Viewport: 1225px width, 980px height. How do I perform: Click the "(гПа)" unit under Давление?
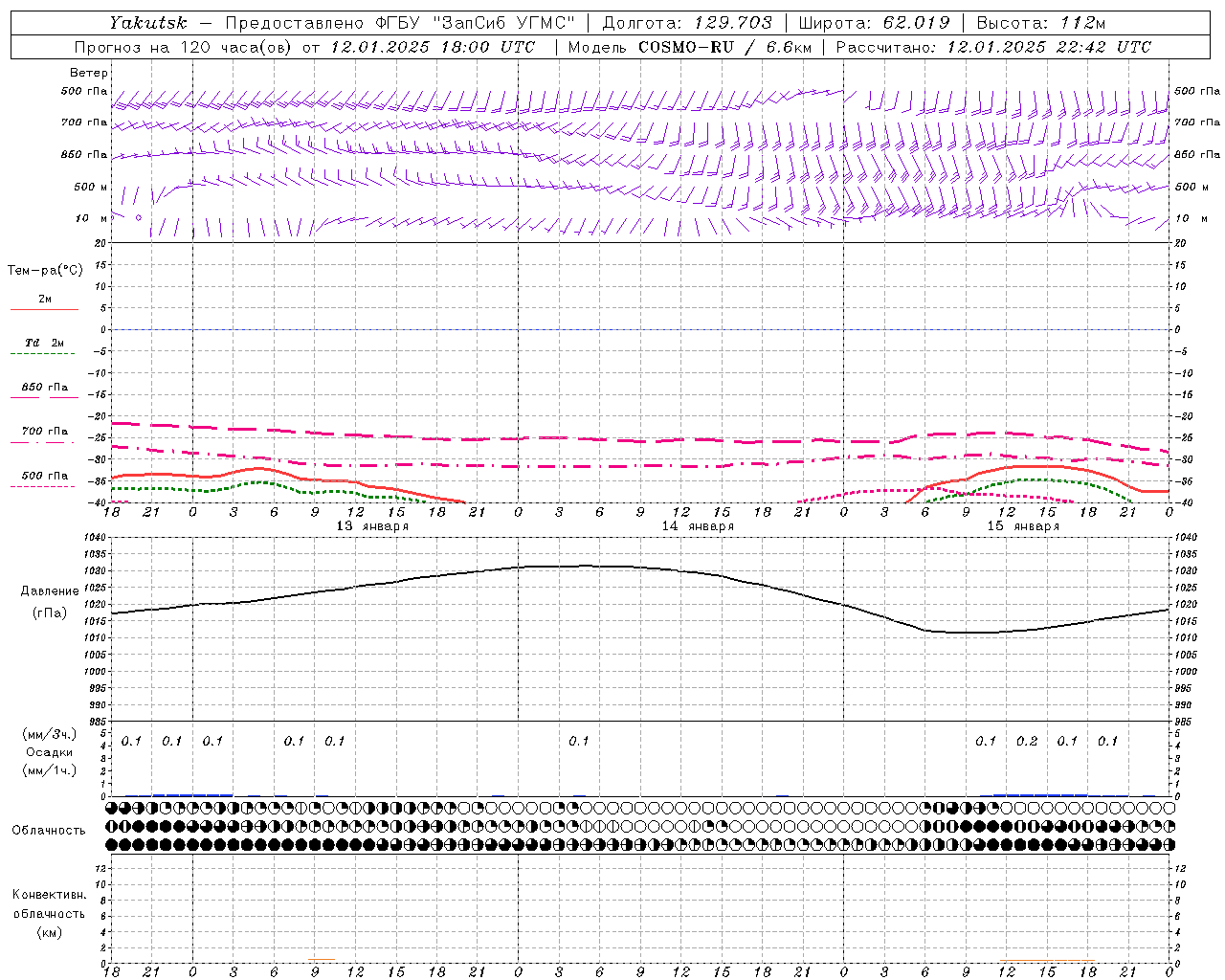50,613
